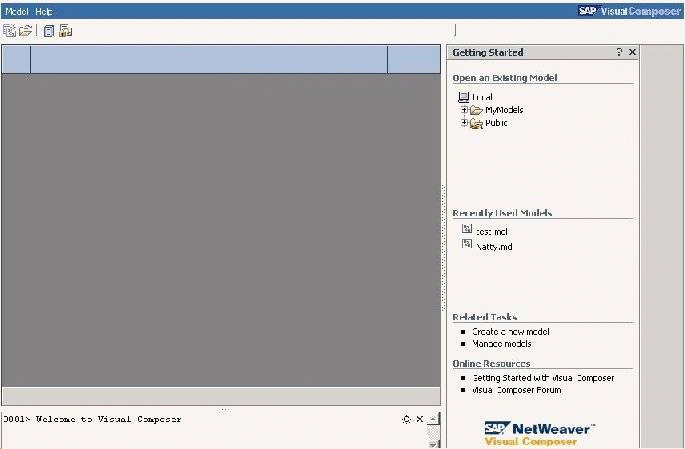The width and height of the screenshot is (685, 449).
Task: Click the third toolbar icon showing a document
Action: pos(49,31)
